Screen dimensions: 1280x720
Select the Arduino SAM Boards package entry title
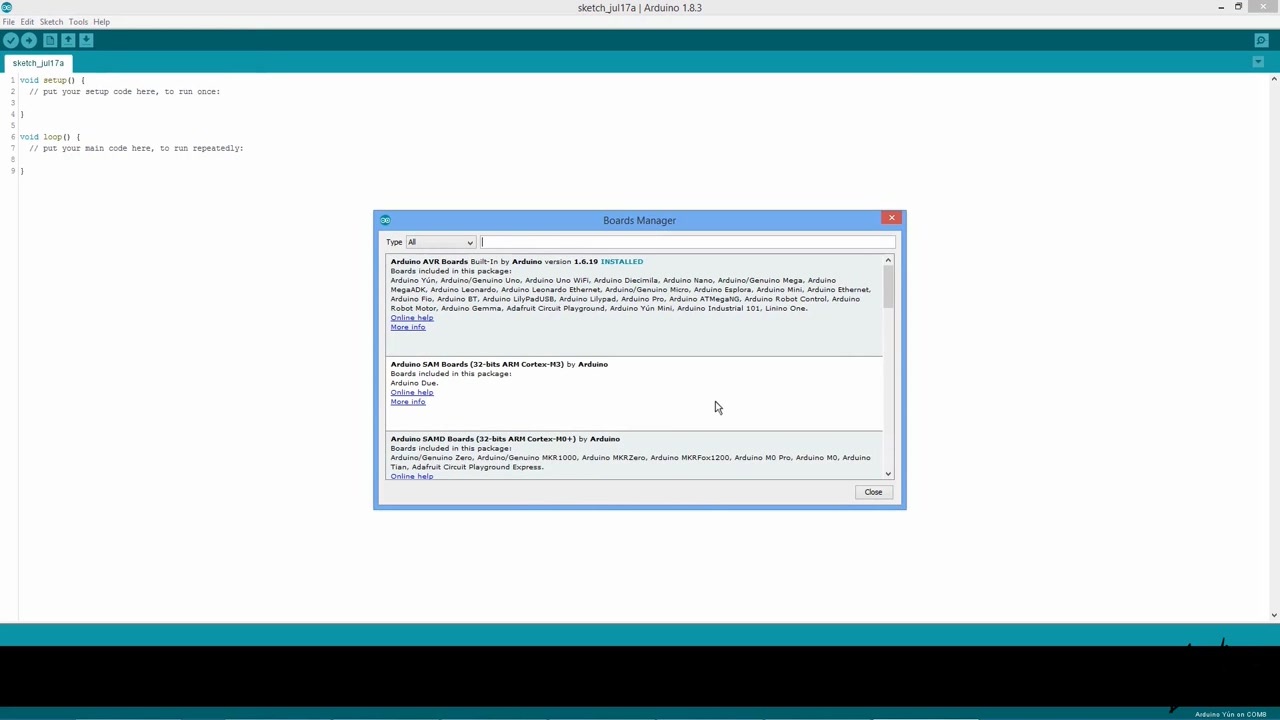click(477, 364)
